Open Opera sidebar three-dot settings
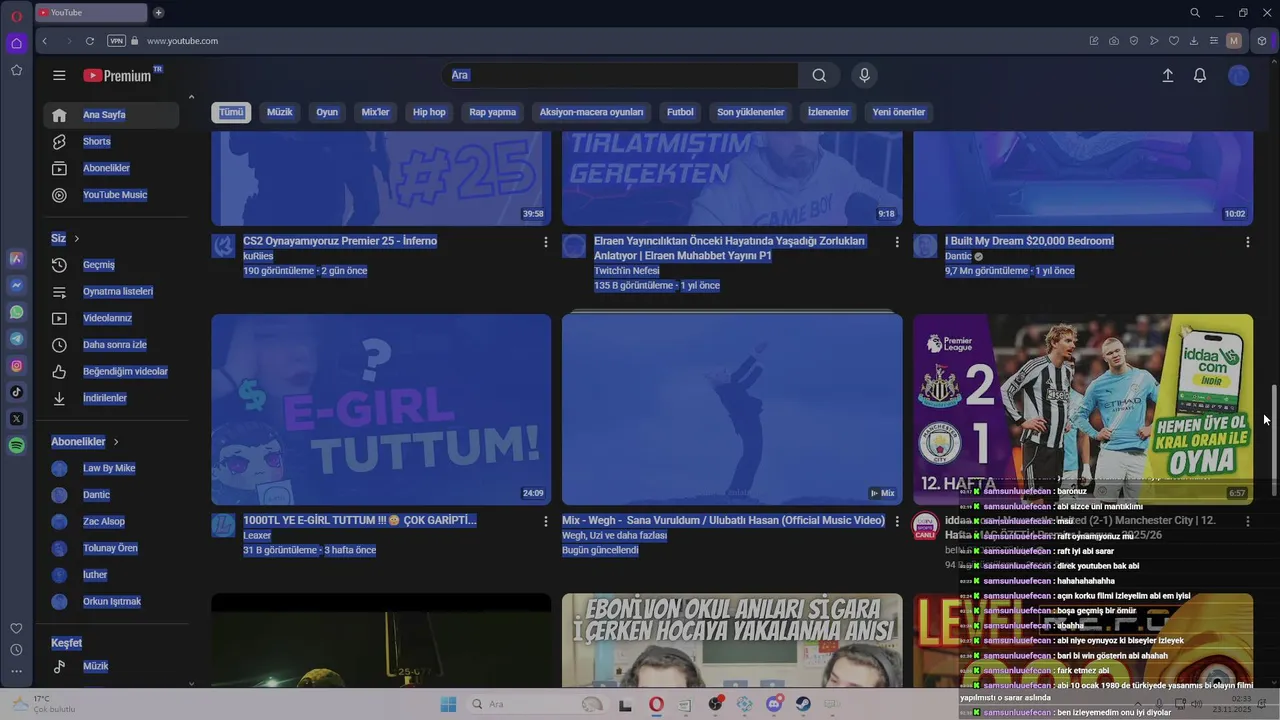The height and width of the screenshot is (720, 1280). click(16, 672)
